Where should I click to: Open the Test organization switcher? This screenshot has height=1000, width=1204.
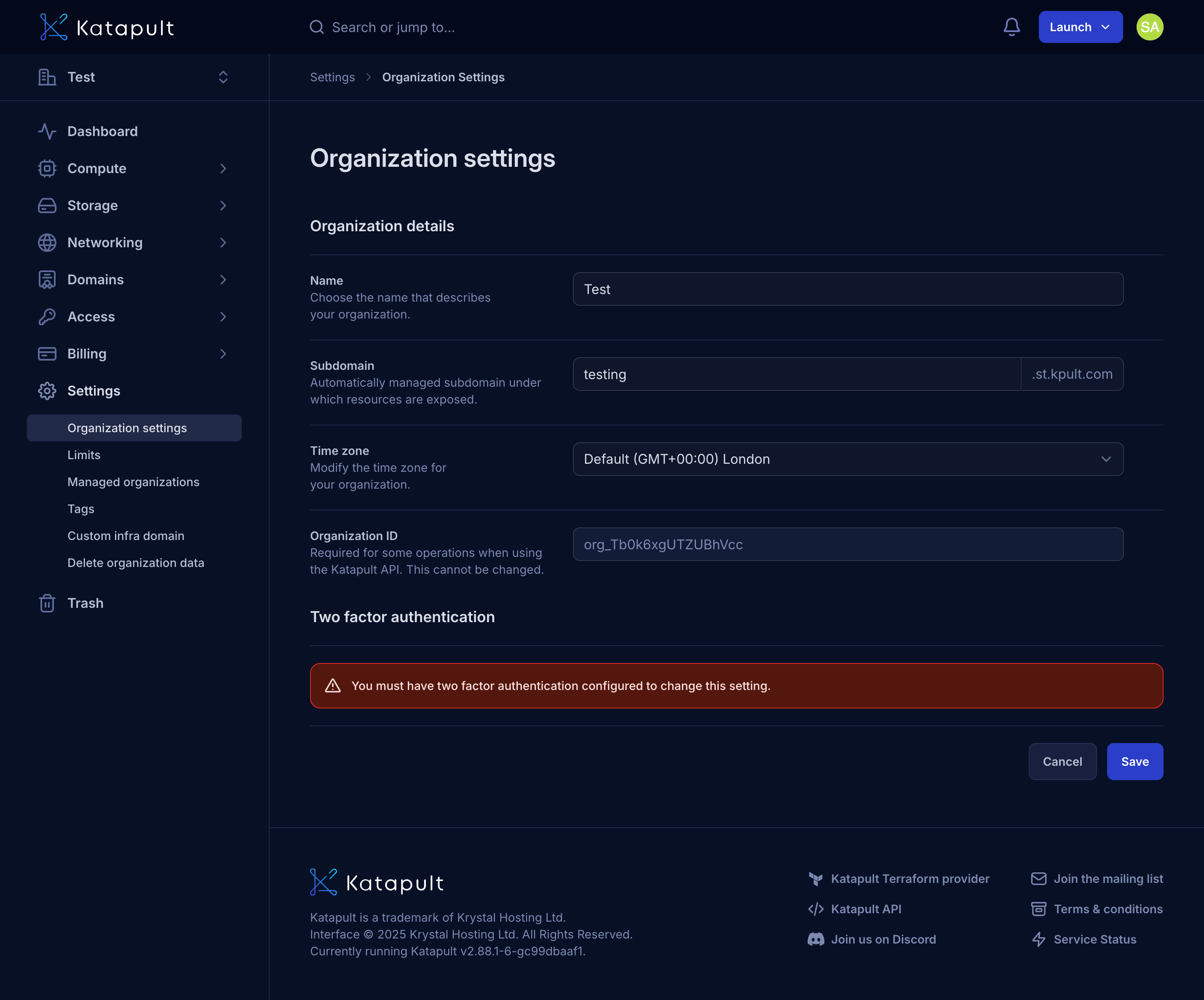(134, 77)
